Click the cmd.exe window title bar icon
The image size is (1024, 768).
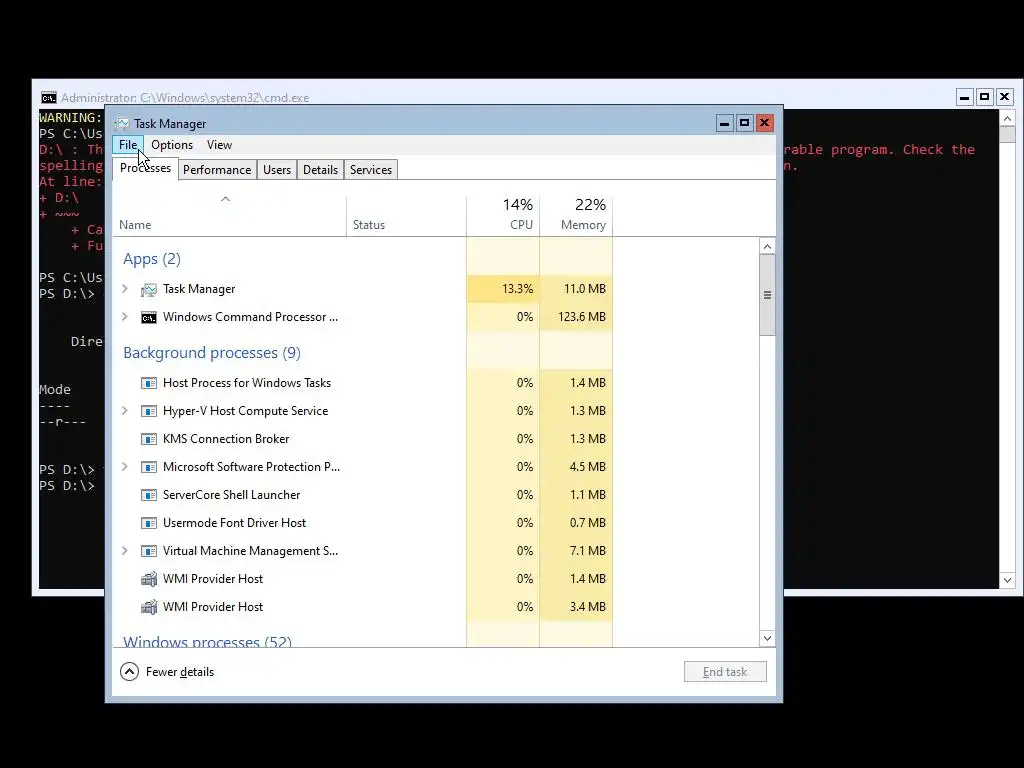pos(48,98)
